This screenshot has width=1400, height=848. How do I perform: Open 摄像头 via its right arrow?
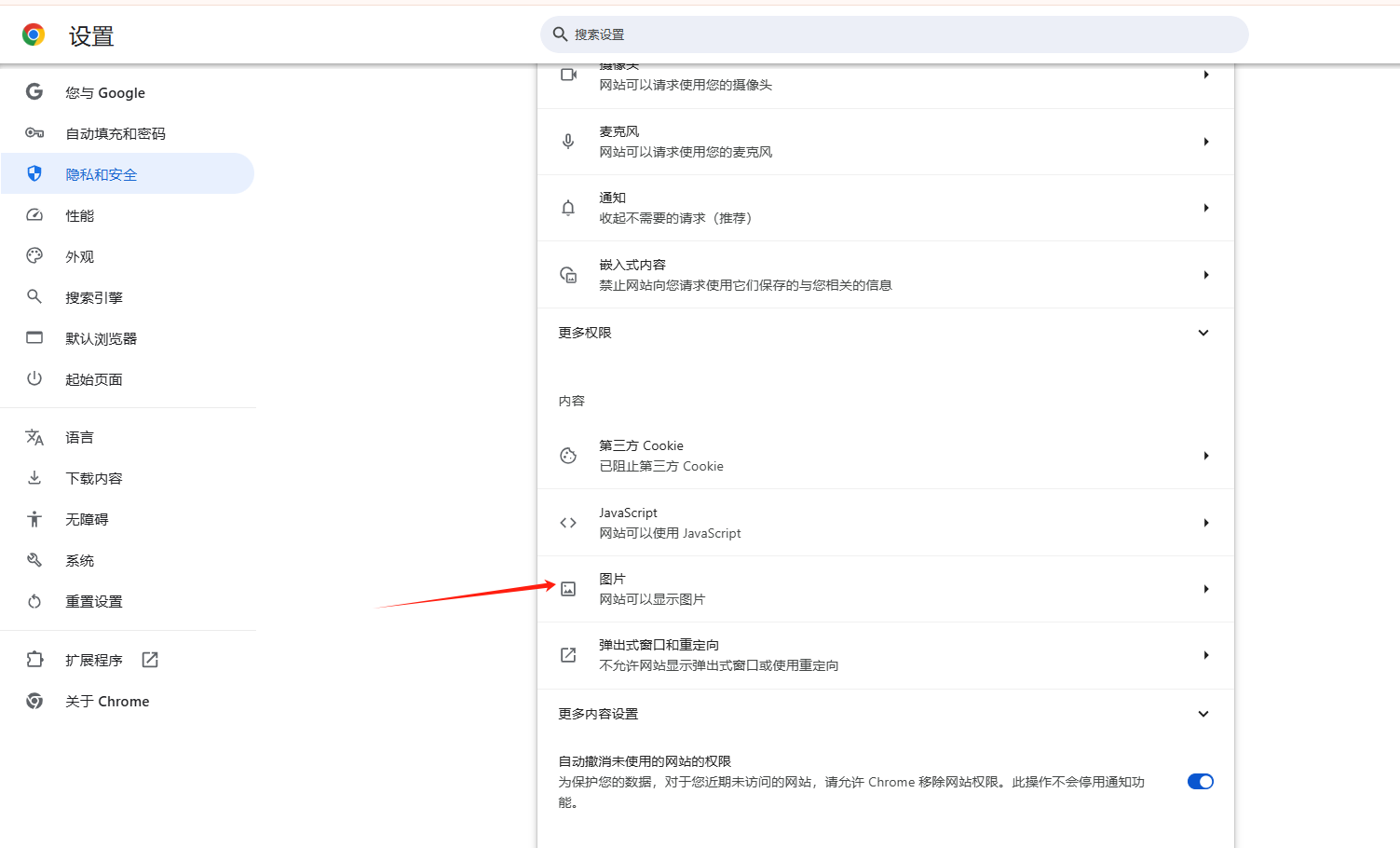click(x=1206, y=75)
